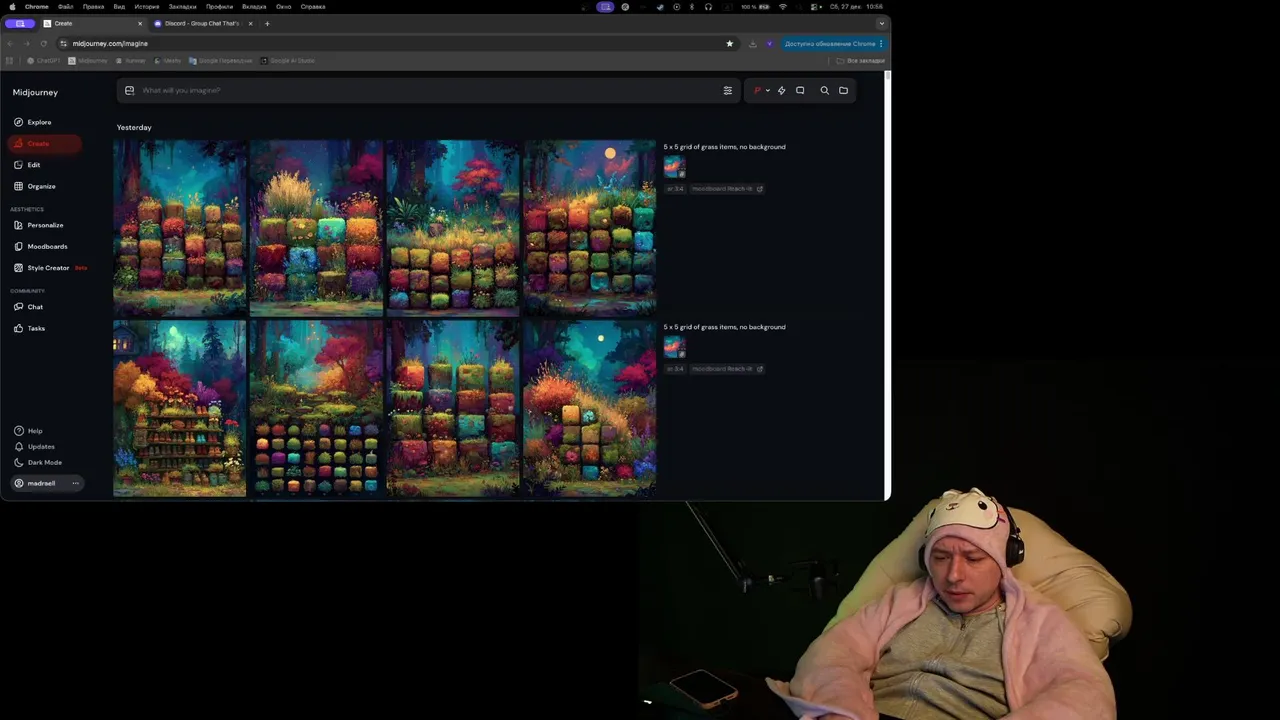Bookmark page with star icon

729,43
